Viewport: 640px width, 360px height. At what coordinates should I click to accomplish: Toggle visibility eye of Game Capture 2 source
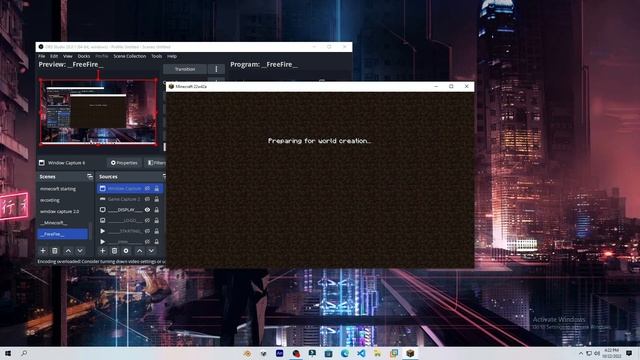tap(147, 199)
